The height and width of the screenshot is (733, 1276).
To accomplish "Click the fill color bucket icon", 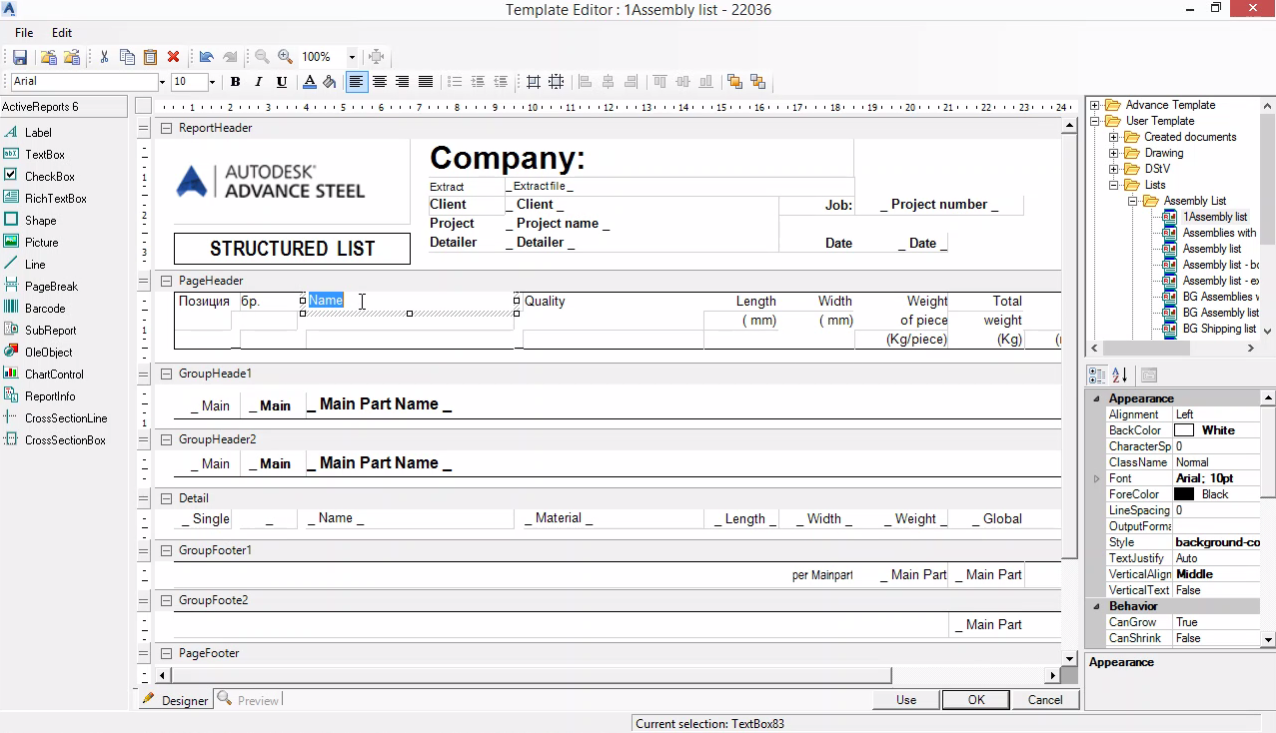I will click(x=329, y=82).
